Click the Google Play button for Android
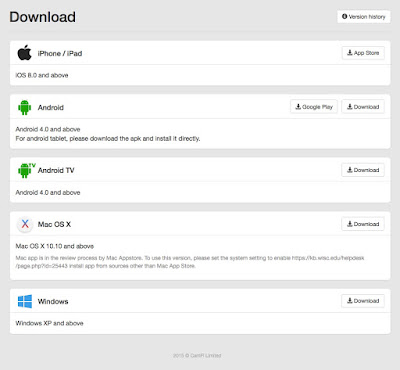This screenshot has height=370, width=400. click(x=314, y=107)
